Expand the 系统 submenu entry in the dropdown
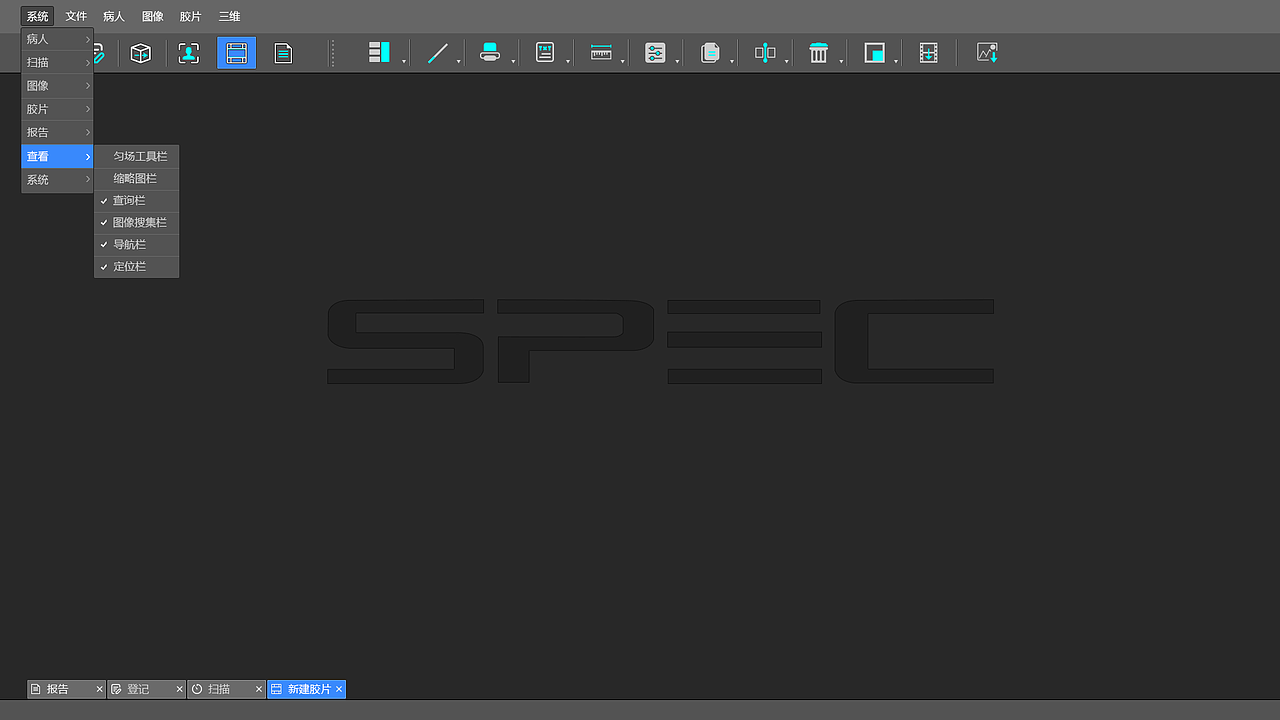Screen dimensions: 1280x720 coord(57,180)
